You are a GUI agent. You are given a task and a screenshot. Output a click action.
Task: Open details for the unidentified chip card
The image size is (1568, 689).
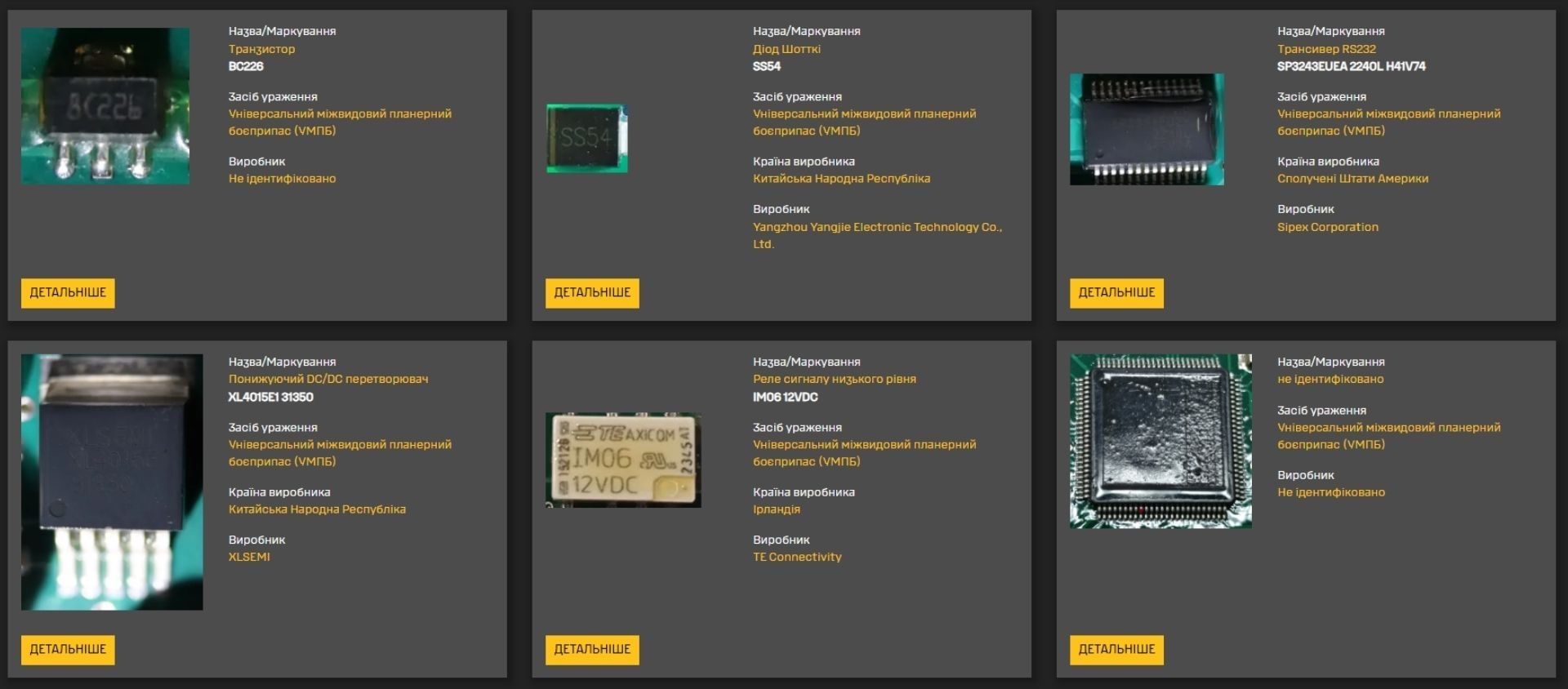(1116, 649)
